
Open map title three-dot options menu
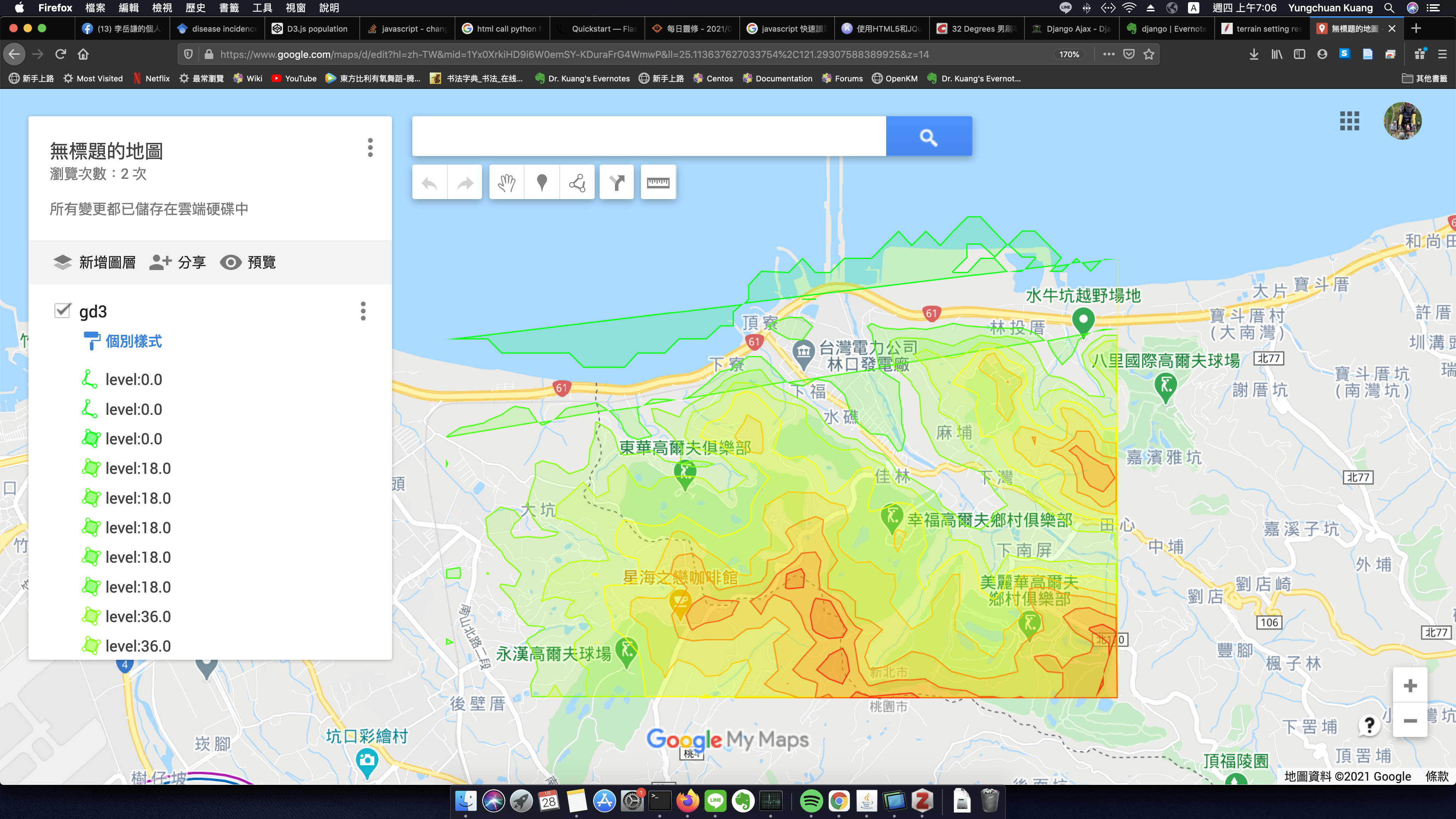370,148
